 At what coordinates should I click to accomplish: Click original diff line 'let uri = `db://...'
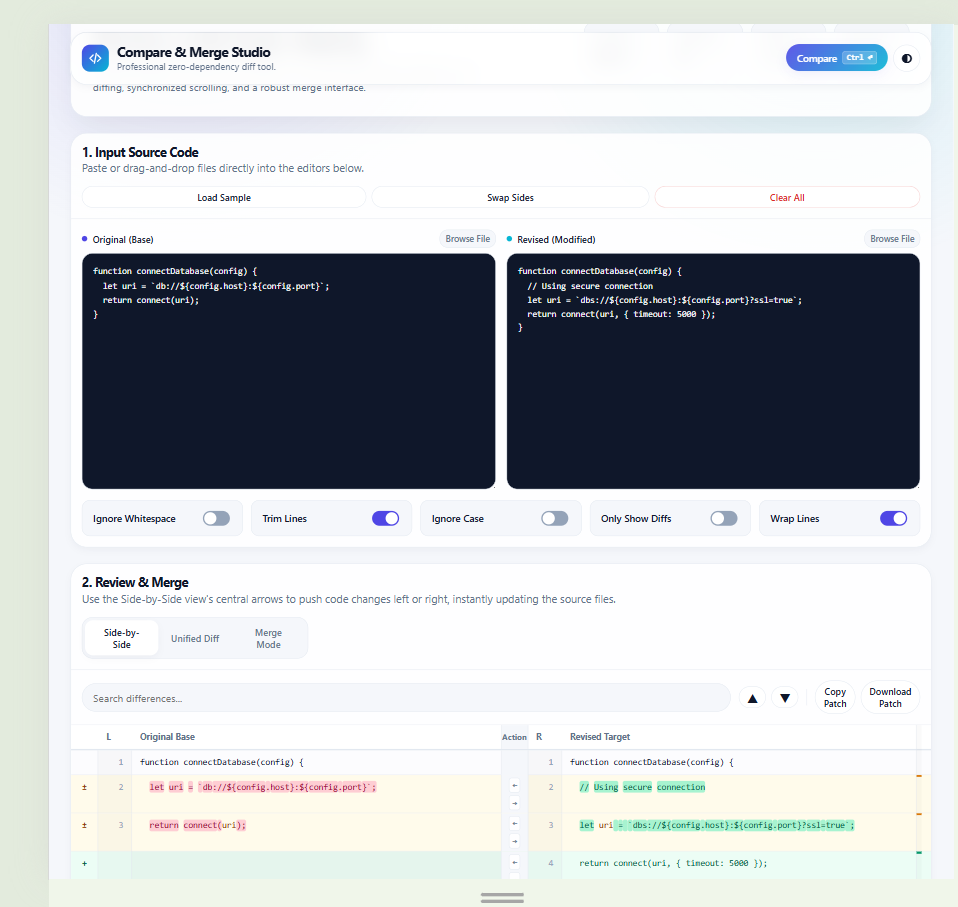coord(263,787)
